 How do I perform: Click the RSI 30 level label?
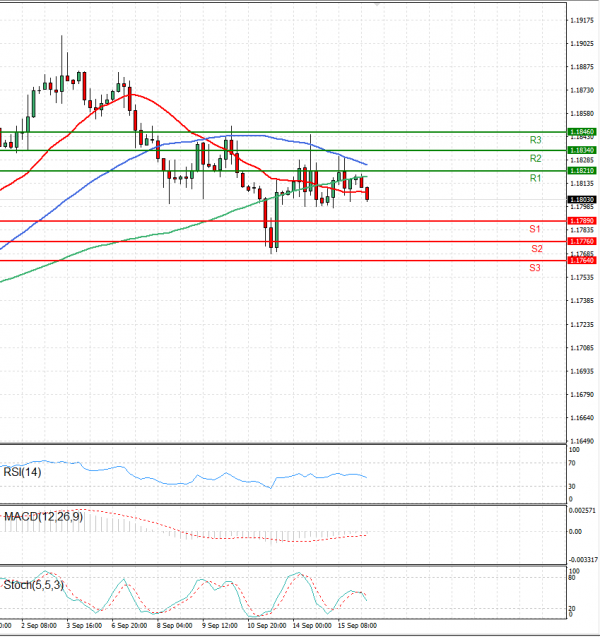pos(572,486)
